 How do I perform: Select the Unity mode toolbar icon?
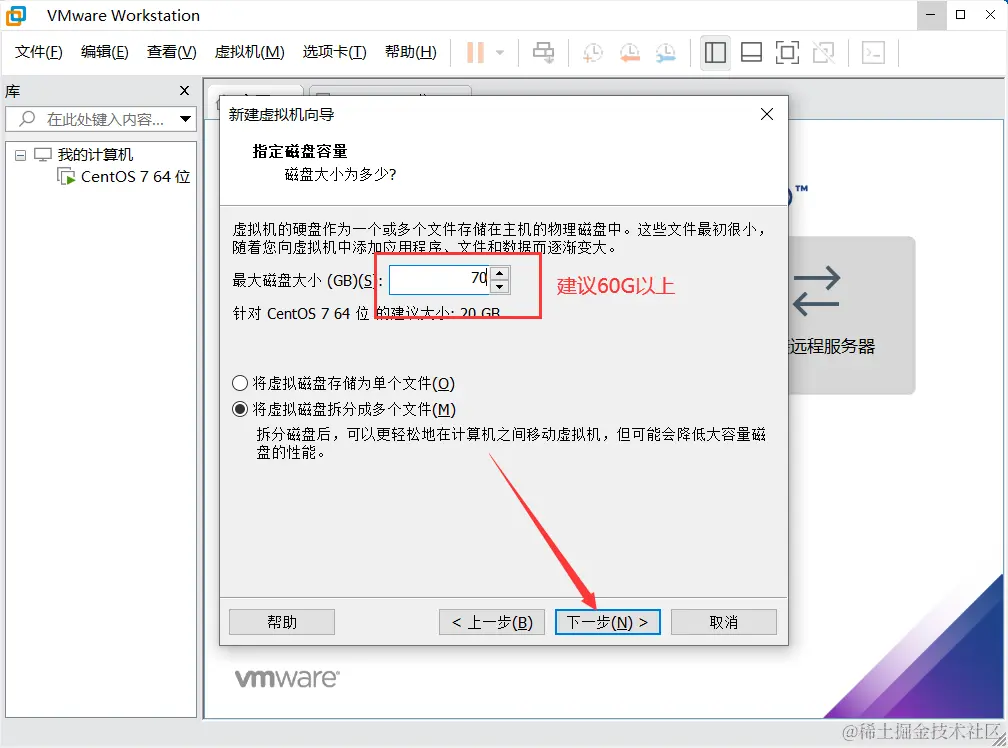[x=823, y=52]
